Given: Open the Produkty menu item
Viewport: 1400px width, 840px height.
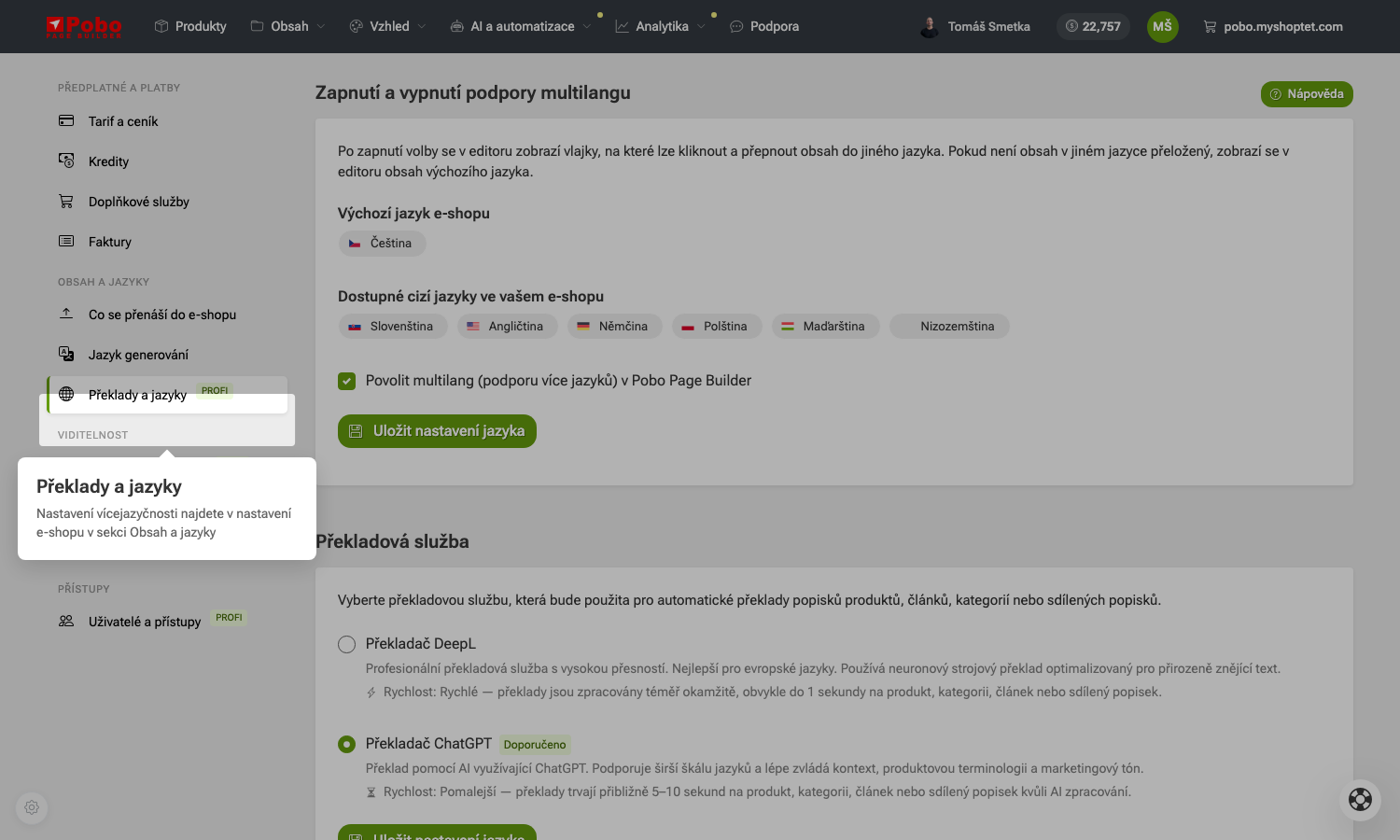Looking at the screenshot, I should pyautogui.click(x=190, y=26).
